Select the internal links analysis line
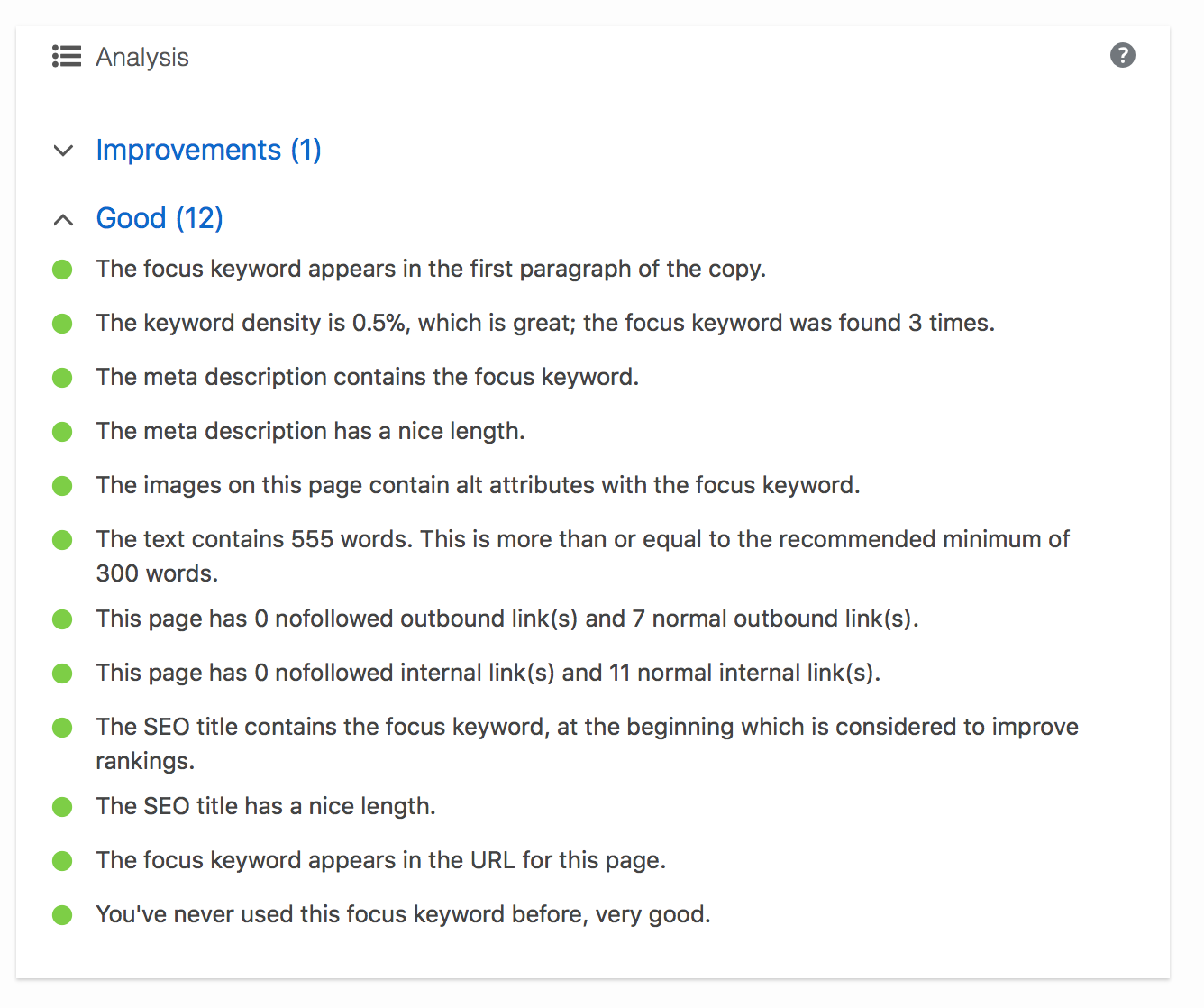Screen dimensions: 1204x1008 click(488, 673)
